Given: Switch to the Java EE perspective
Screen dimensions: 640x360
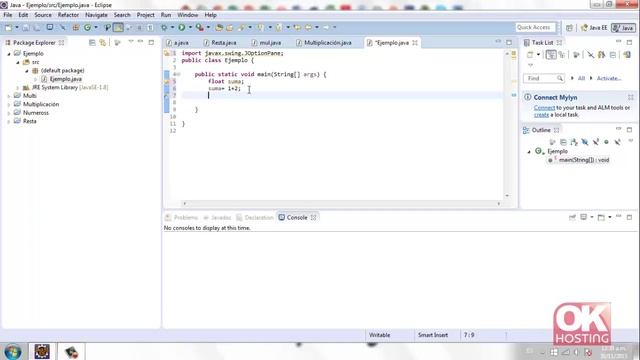Looking at the screenshot, I should pyautogui.click(x=594, y=28).
